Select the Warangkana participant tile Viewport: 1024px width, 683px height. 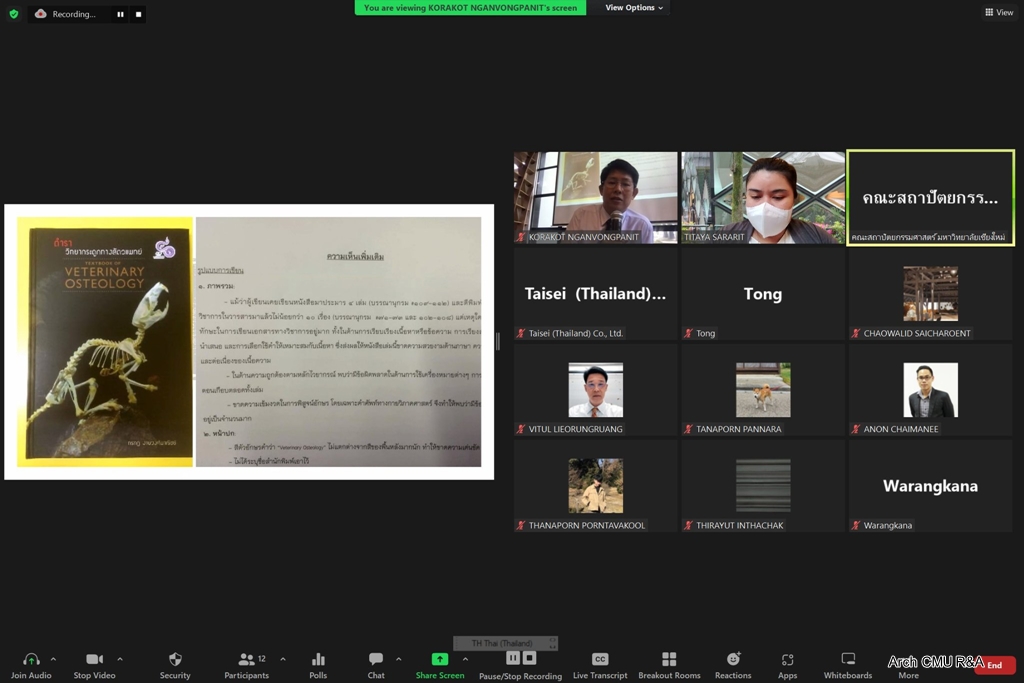pyautogui.click(x=931, y=486)
